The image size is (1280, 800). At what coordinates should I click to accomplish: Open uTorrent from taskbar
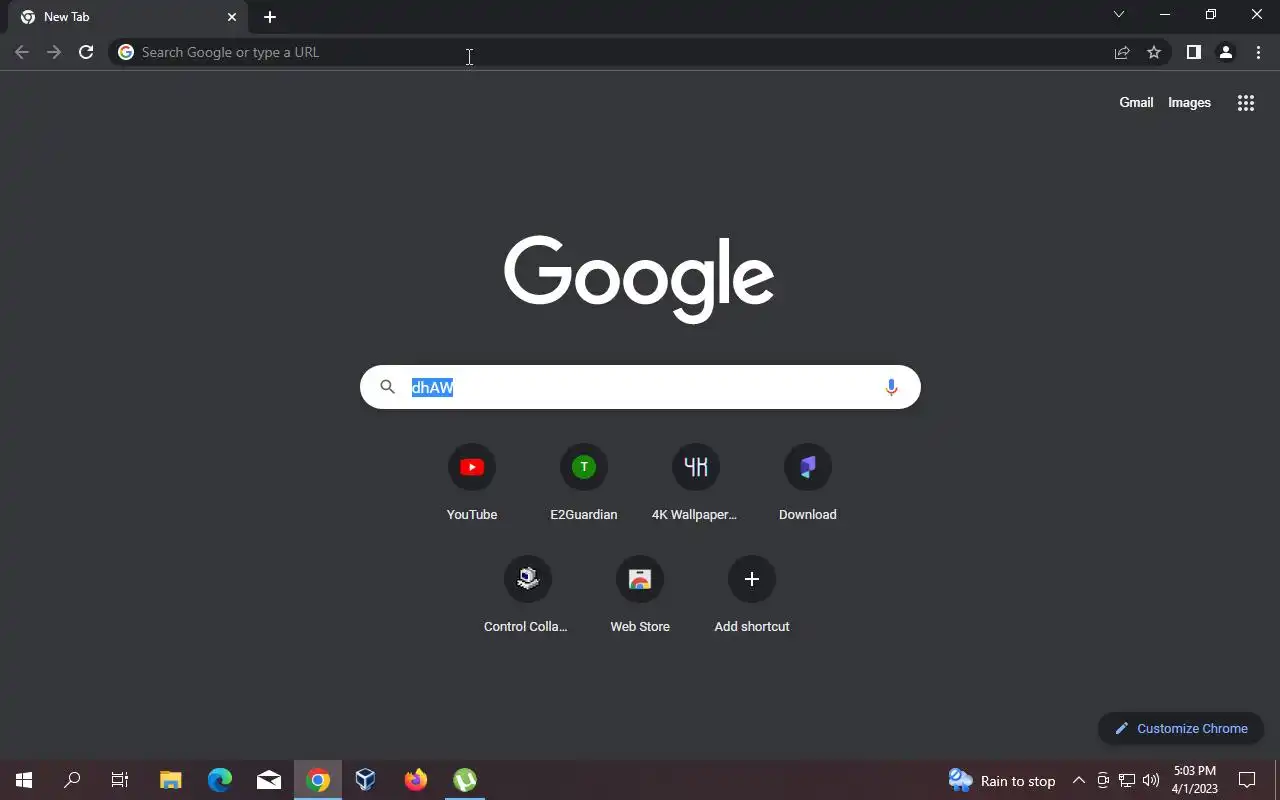coord(465,780)
